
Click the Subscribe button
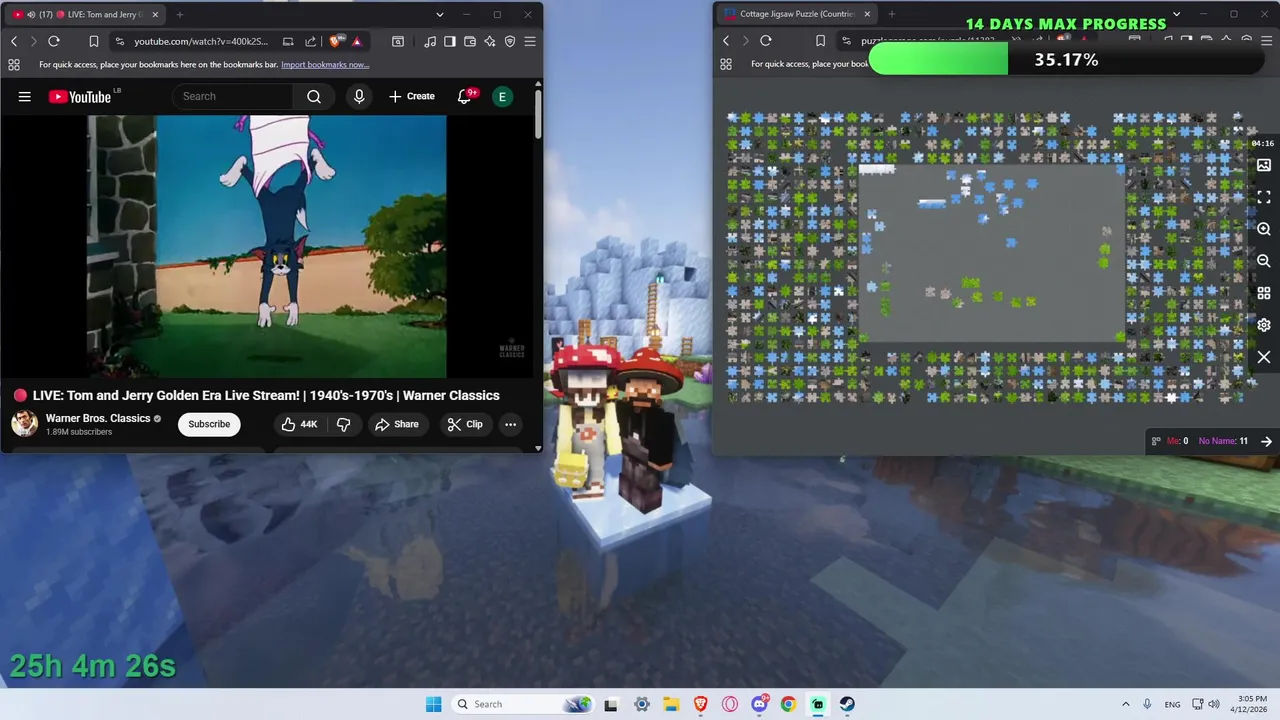coord(209,424)
